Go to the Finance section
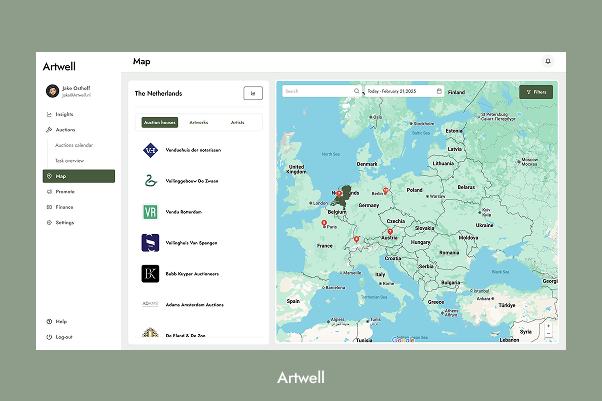 (64, 207)
